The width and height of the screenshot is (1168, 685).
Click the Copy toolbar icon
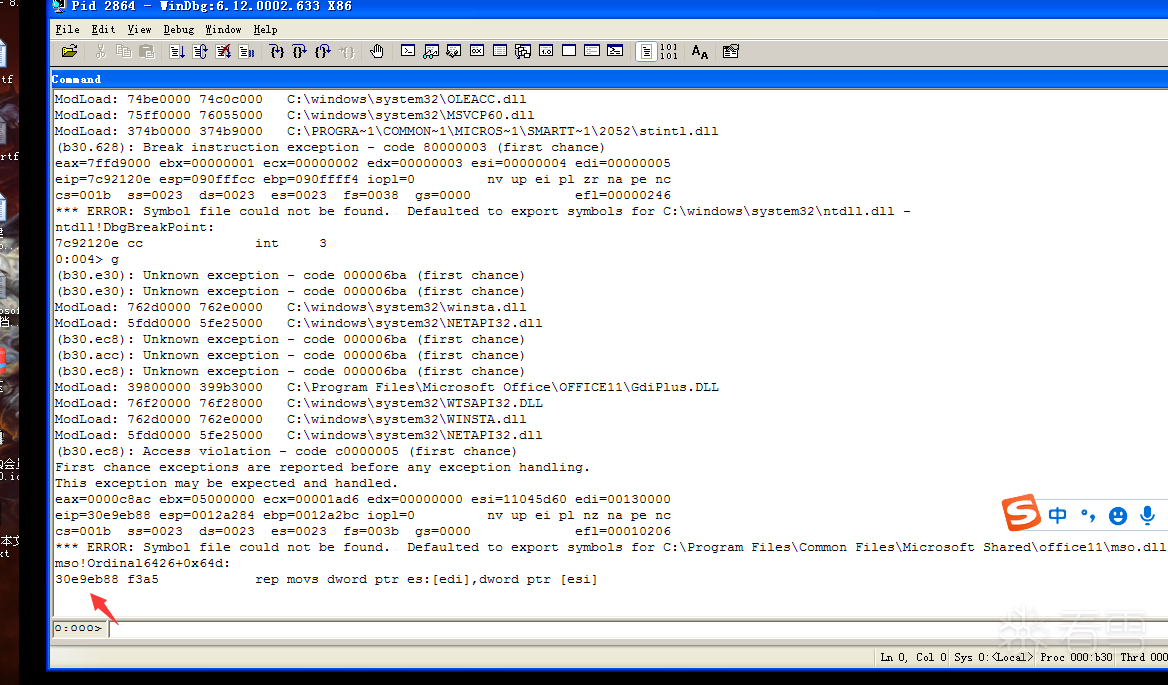coord(124,51)
